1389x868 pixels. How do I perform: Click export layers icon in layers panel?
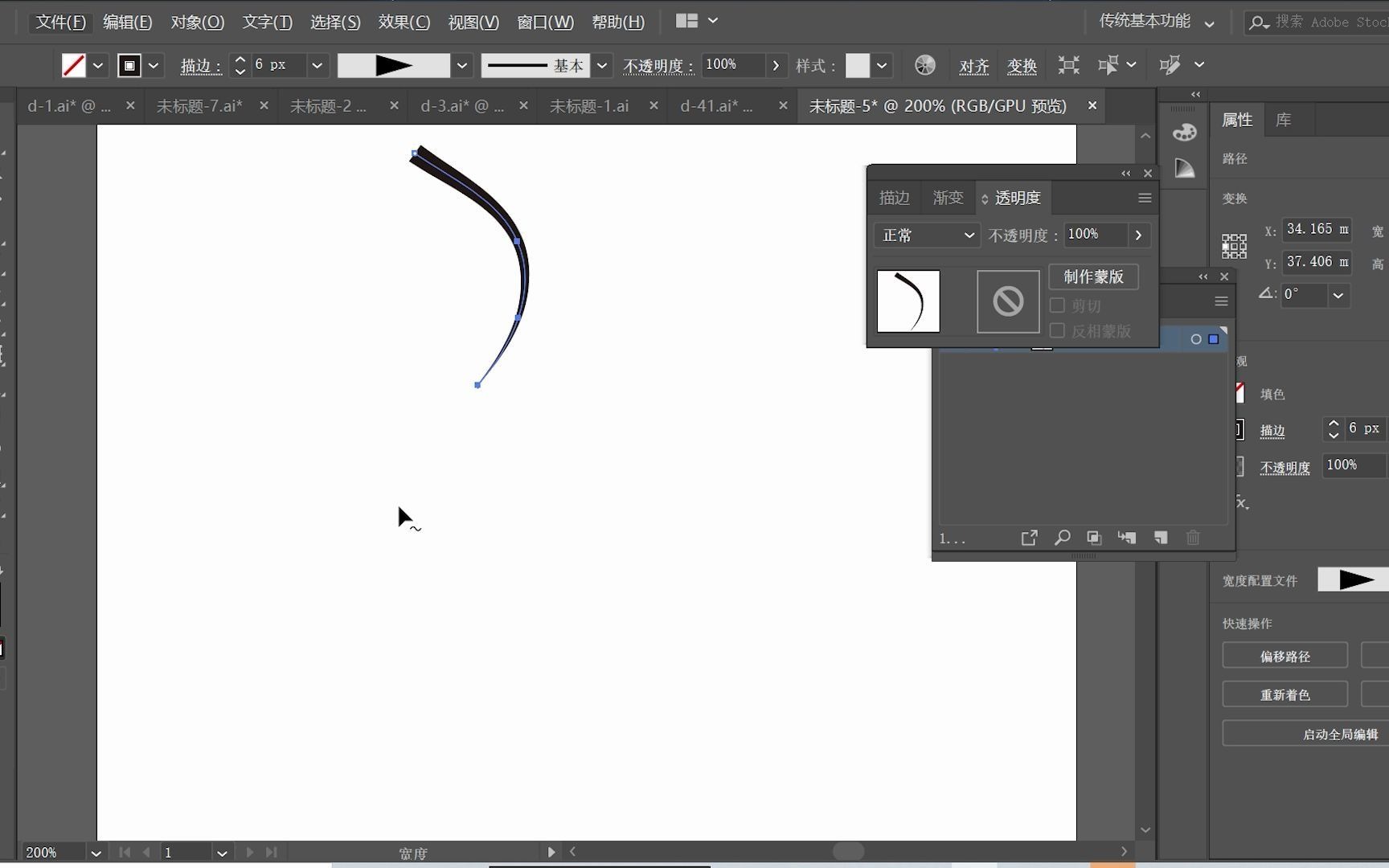point(1029,538)
